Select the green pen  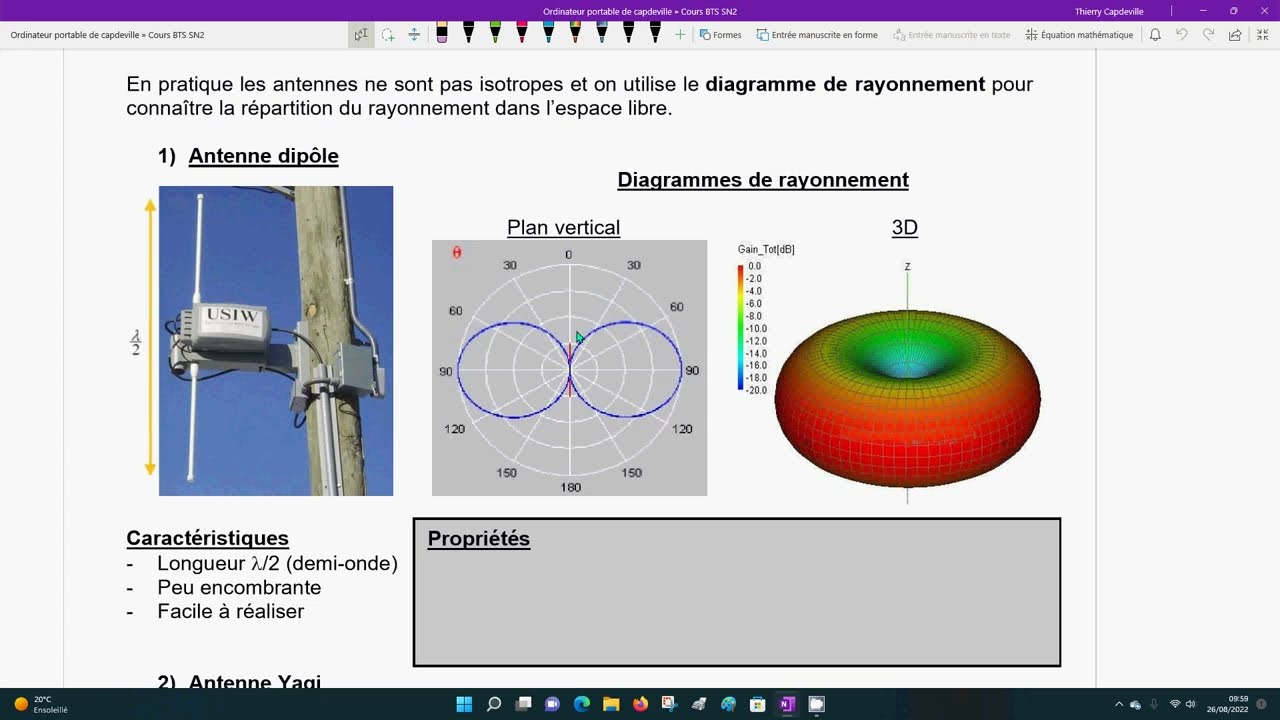click(x=495, y=33)
